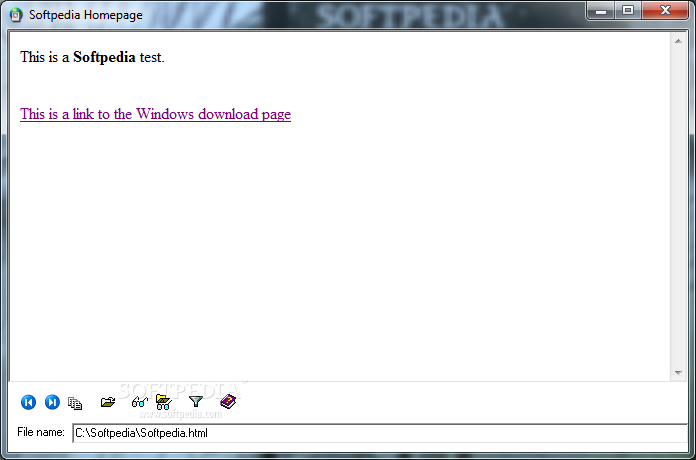This screenshot has height=460, width=696.
Task: Open the purple help book
Action: (228, 401)
